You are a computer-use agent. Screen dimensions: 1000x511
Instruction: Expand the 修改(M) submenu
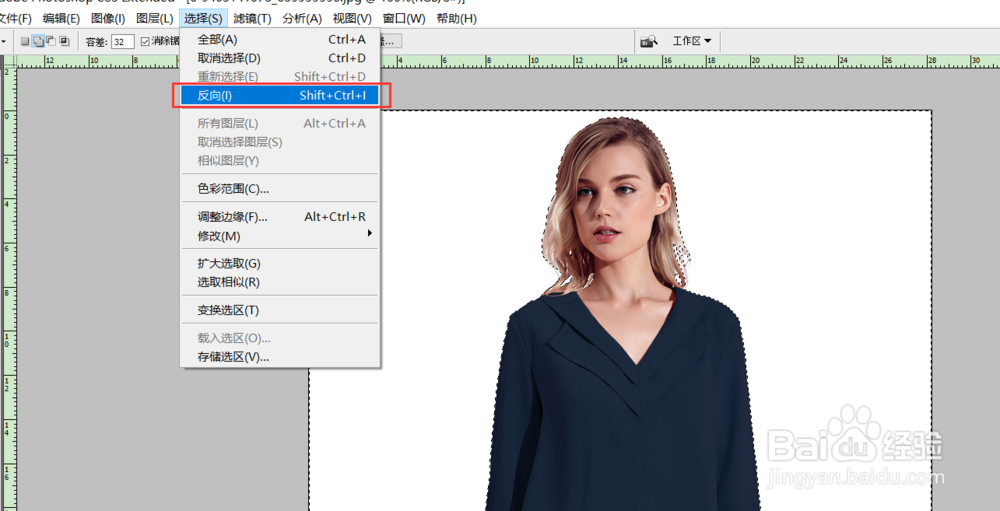tap(281, 236)
